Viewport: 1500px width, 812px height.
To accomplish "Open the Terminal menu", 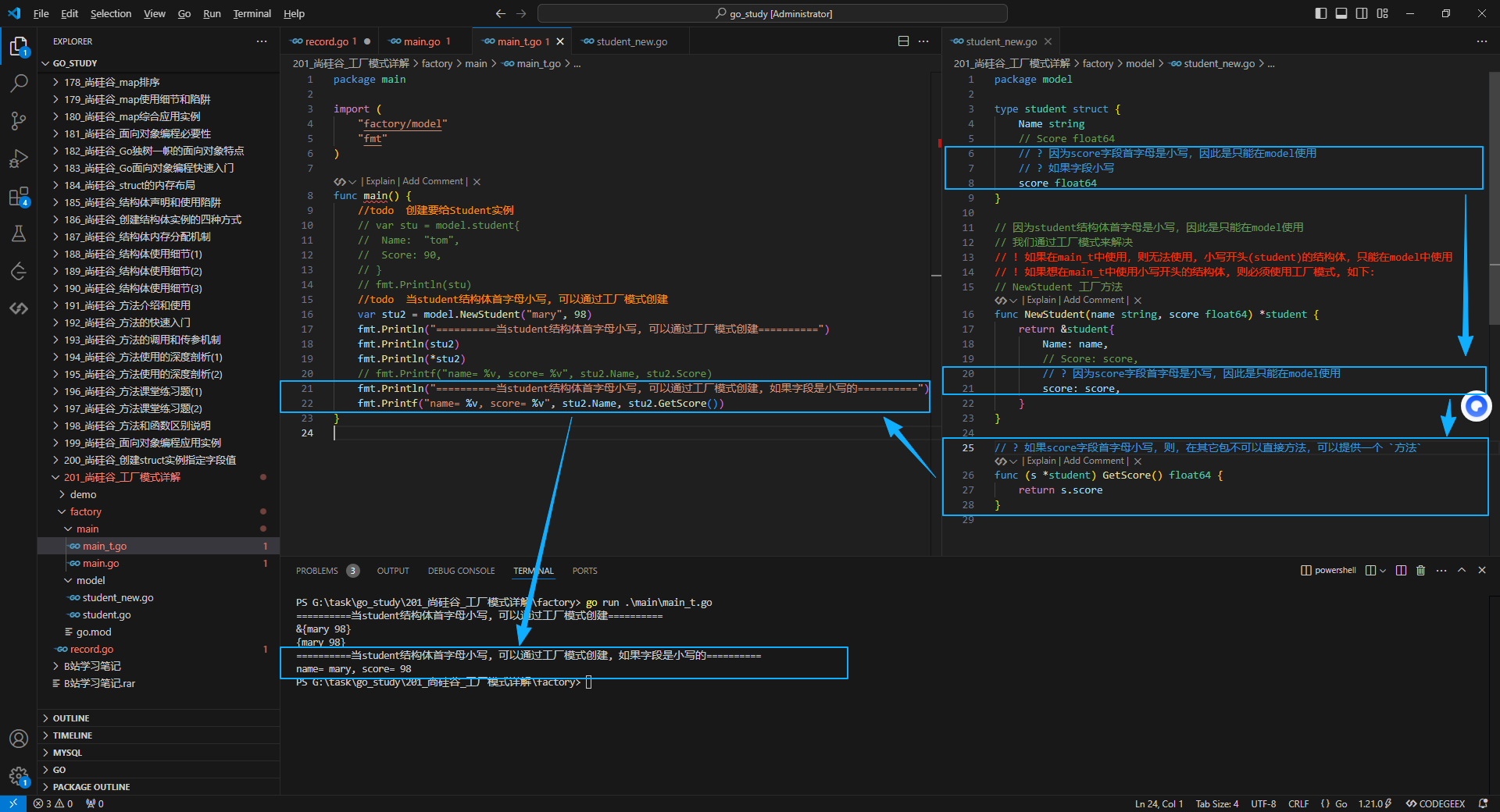I will click(252, 13).
